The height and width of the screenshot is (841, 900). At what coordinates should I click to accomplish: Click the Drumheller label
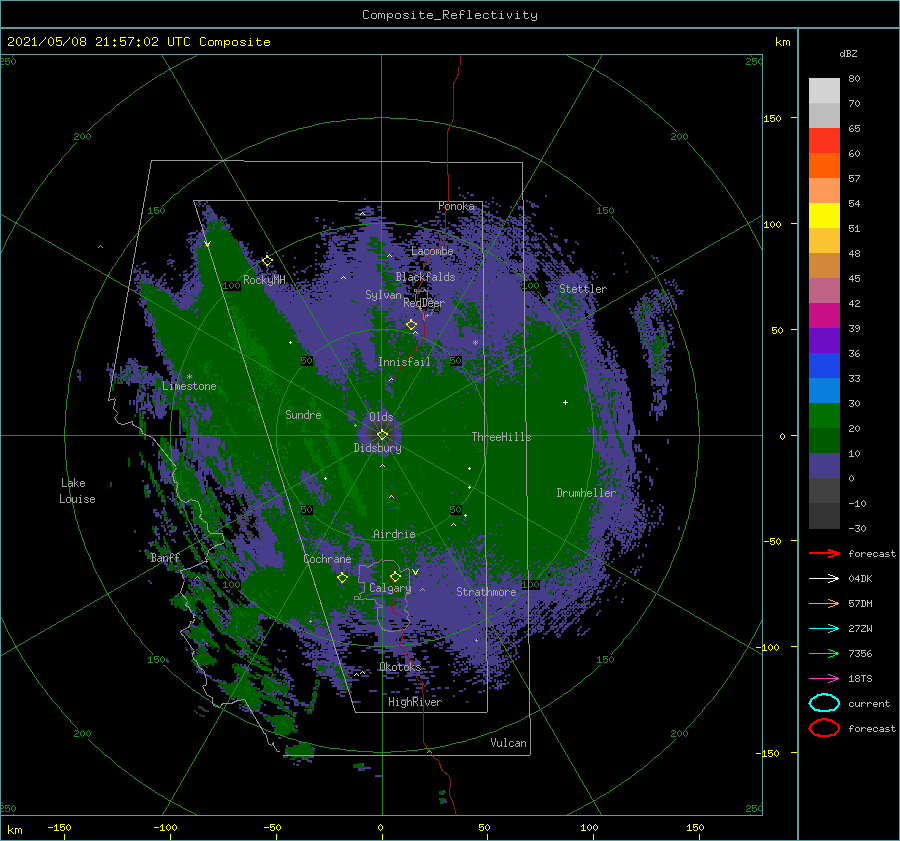click(x=586, y=493)
